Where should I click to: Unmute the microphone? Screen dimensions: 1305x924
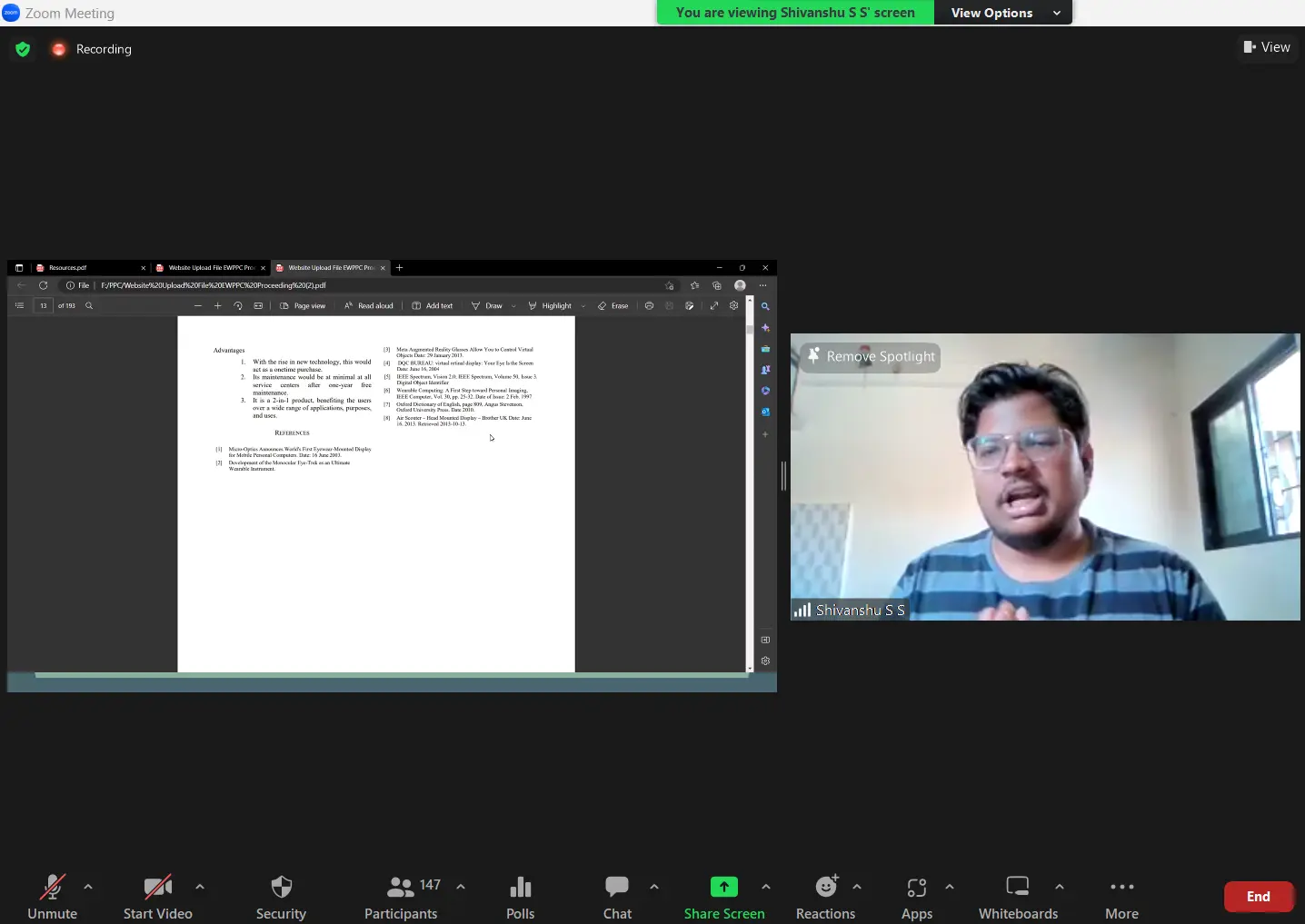pos(52,896)
